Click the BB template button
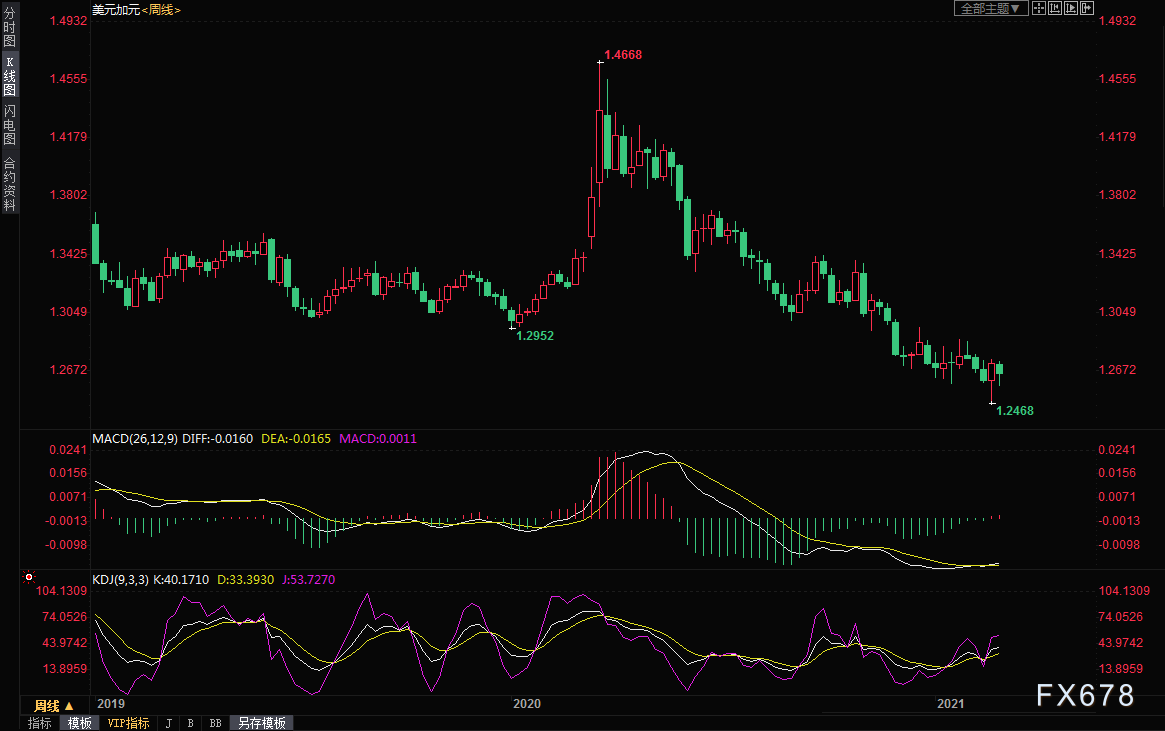 click(x=215, y=723)
